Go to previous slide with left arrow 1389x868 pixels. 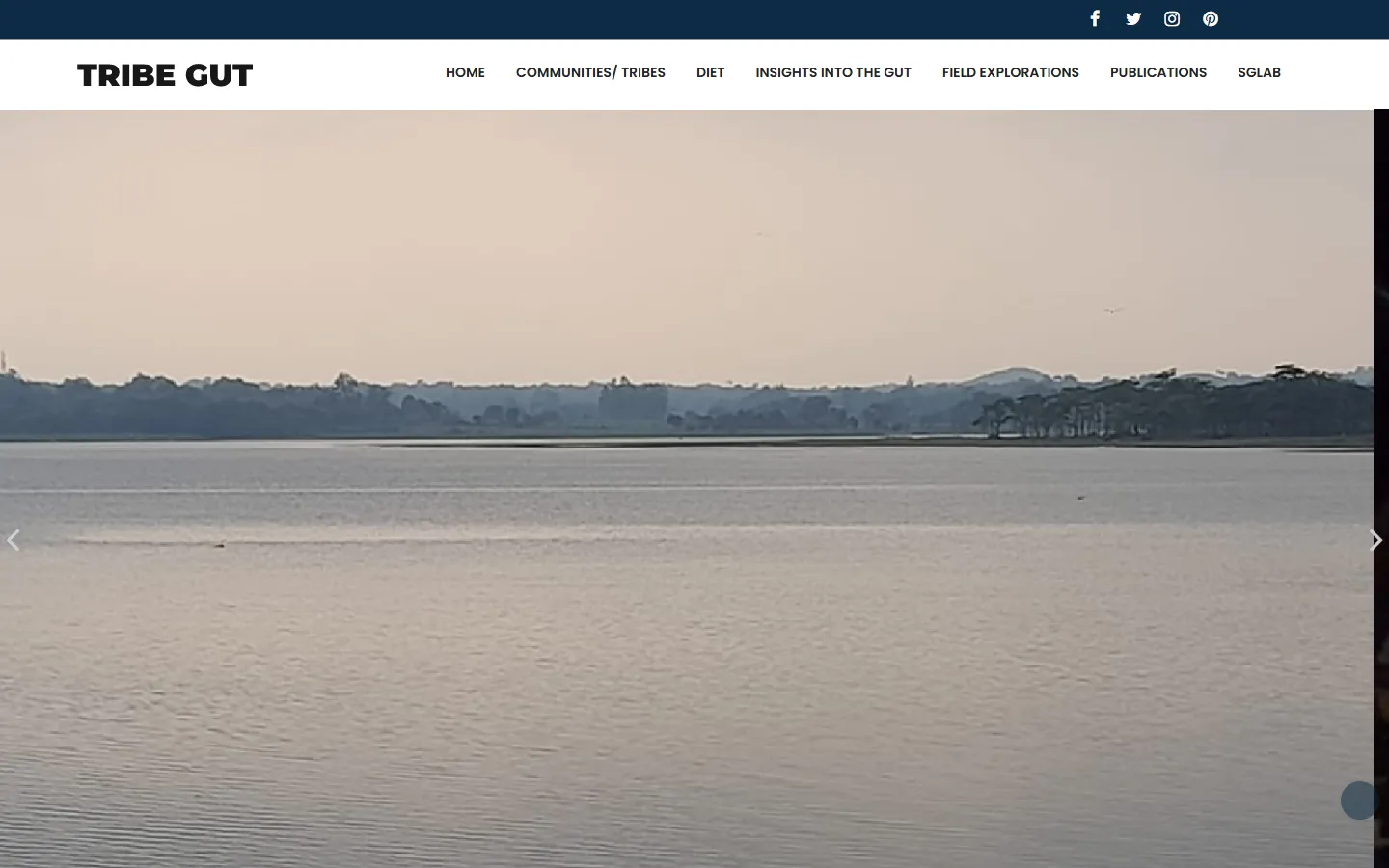(14, 540)
